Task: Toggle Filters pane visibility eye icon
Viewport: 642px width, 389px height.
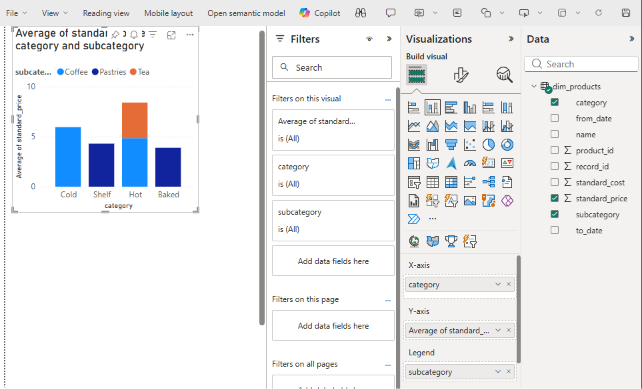Action: (369, 39)
